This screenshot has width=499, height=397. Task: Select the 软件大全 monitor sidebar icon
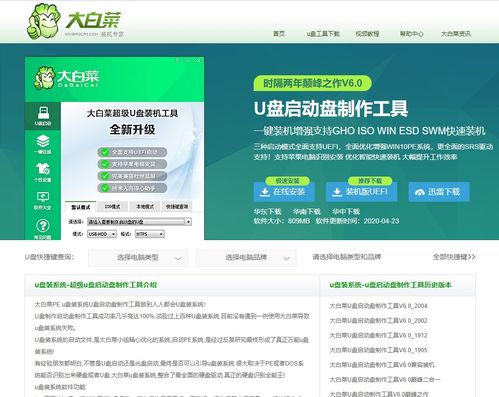click(43, 200)
